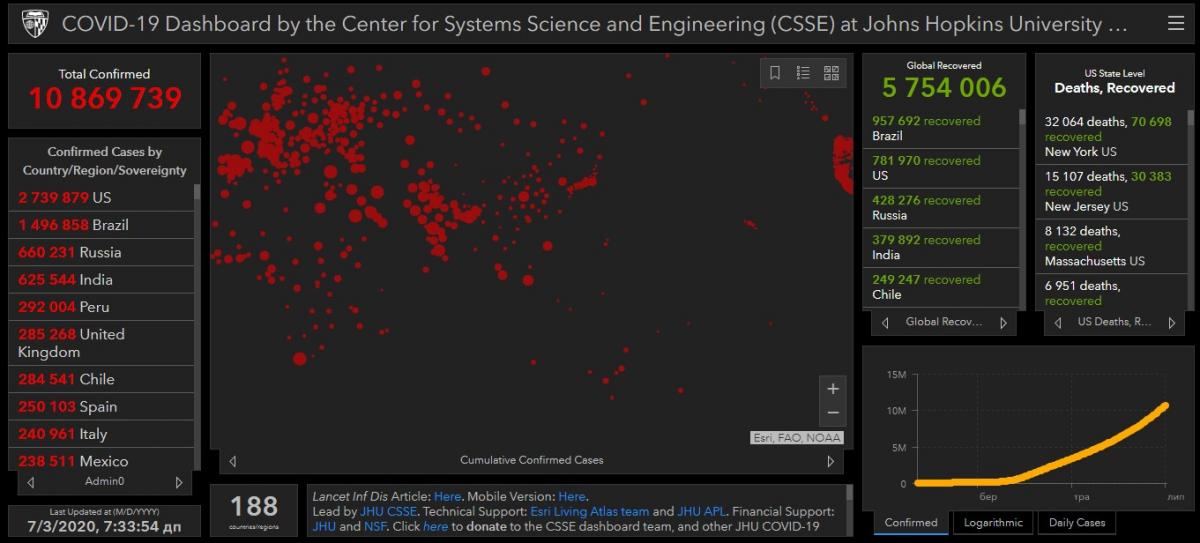The width and height of the screenshot is (1200, 543).
Task: Zoom in on the map
Action: pyautogui.click(x=833, y=388)
